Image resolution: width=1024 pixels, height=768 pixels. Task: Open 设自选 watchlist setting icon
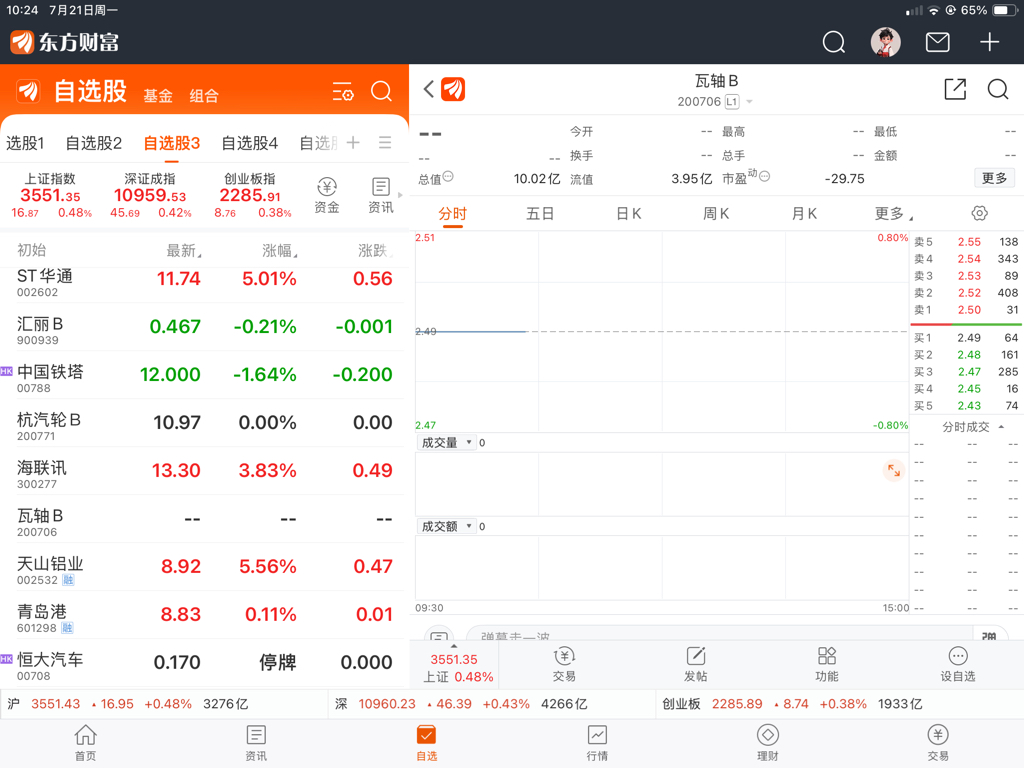957,664
